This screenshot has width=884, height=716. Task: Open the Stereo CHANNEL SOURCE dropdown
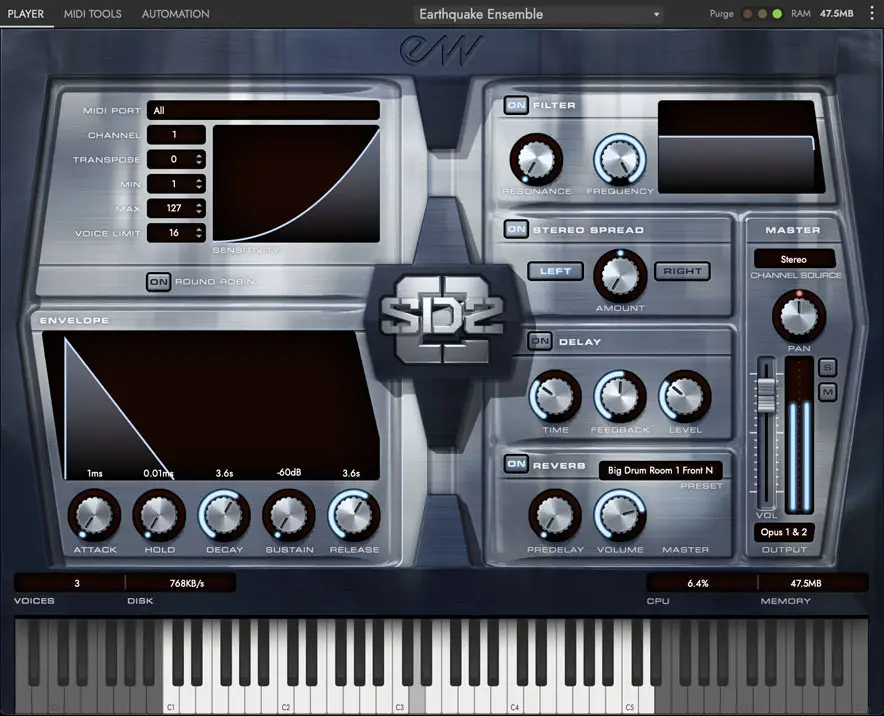pos(794,259)
